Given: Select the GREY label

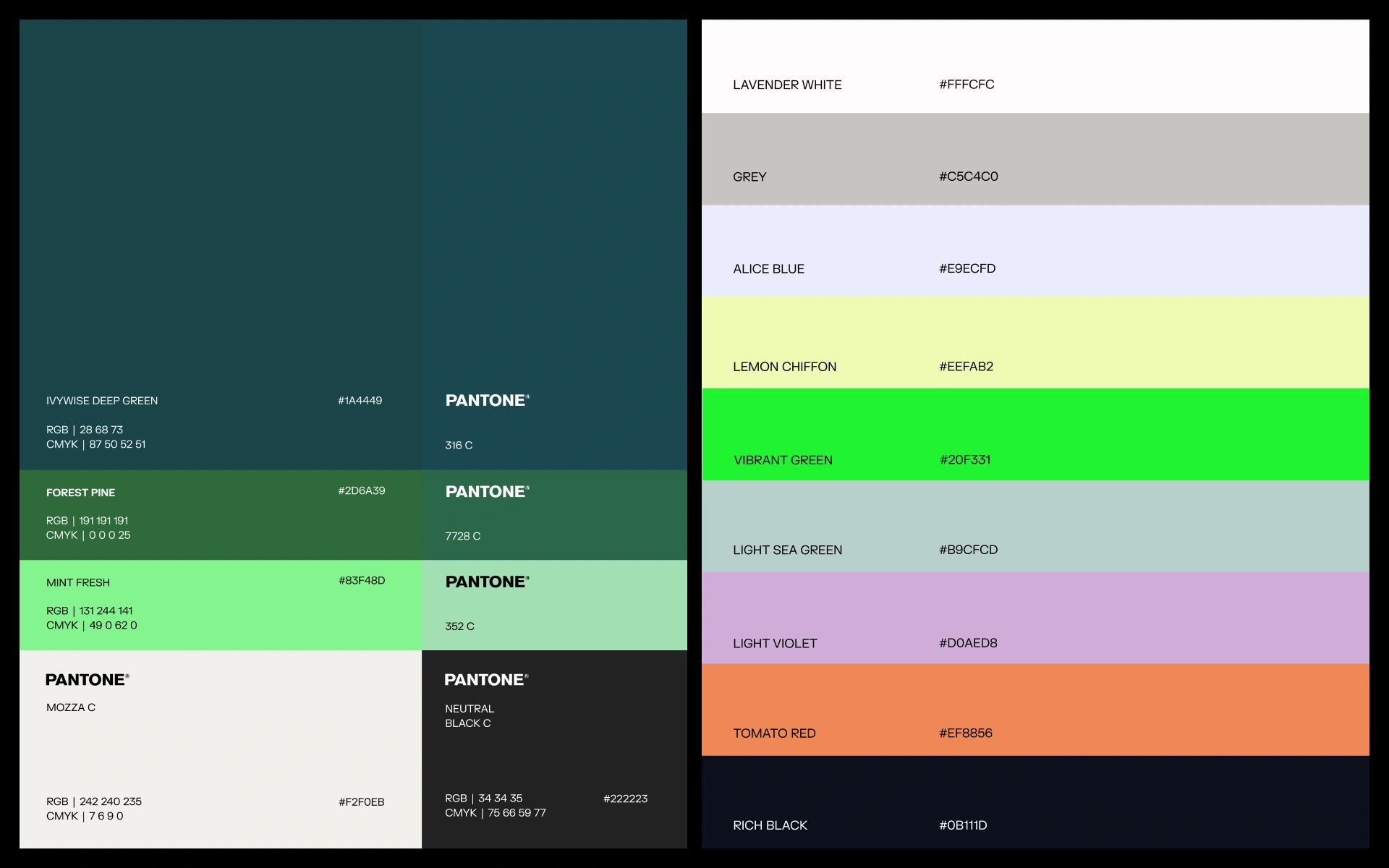Looking at the screenshot, I should pyautogui.click(x=749, y=176).
